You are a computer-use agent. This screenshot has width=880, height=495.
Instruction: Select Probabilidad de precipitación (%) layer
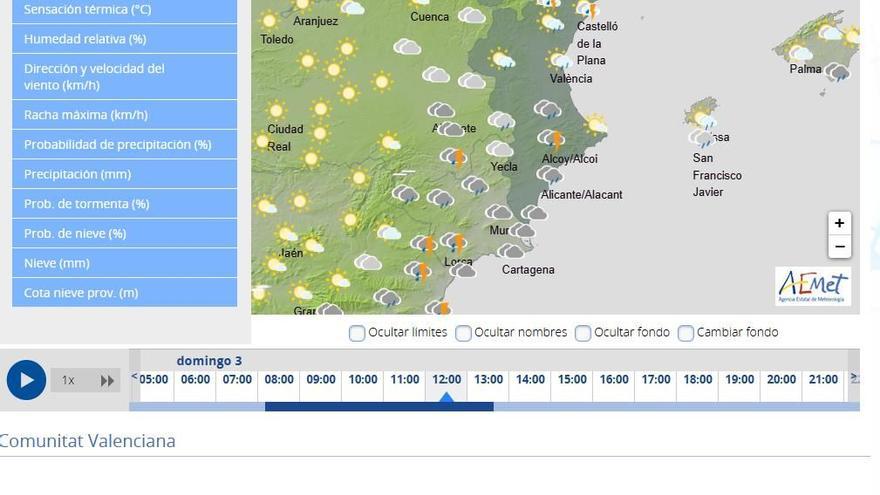point(125,144)
